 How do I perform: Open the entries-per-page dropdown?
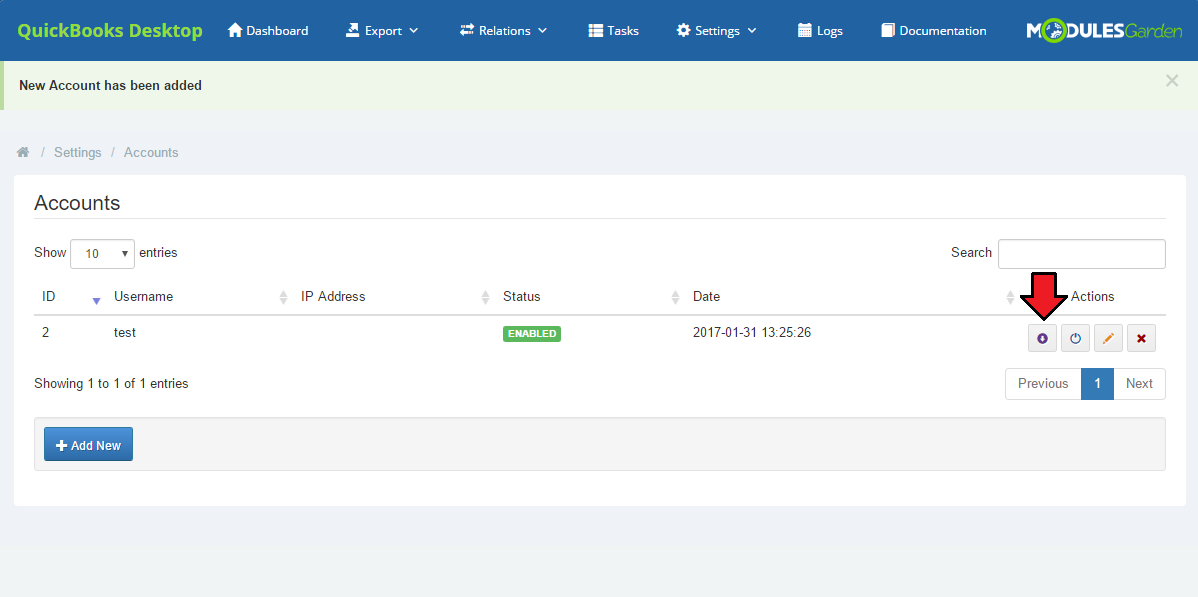click(x=102, y=254)
